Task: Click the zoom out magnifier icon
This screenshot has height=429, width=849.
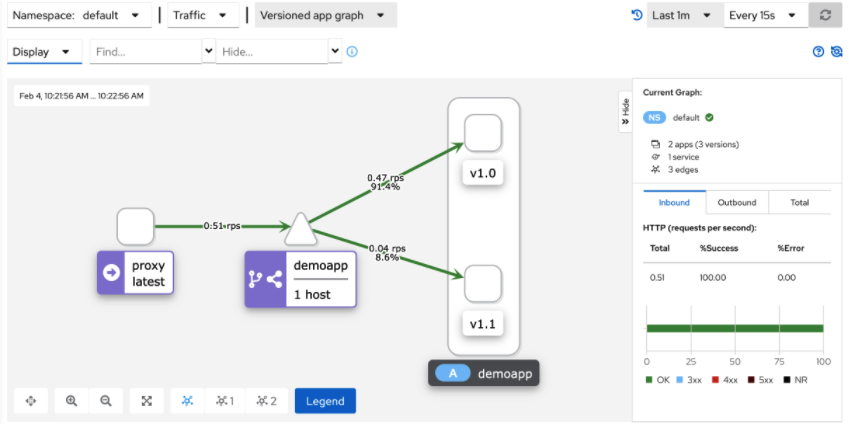Action: [x=106, y=401]
